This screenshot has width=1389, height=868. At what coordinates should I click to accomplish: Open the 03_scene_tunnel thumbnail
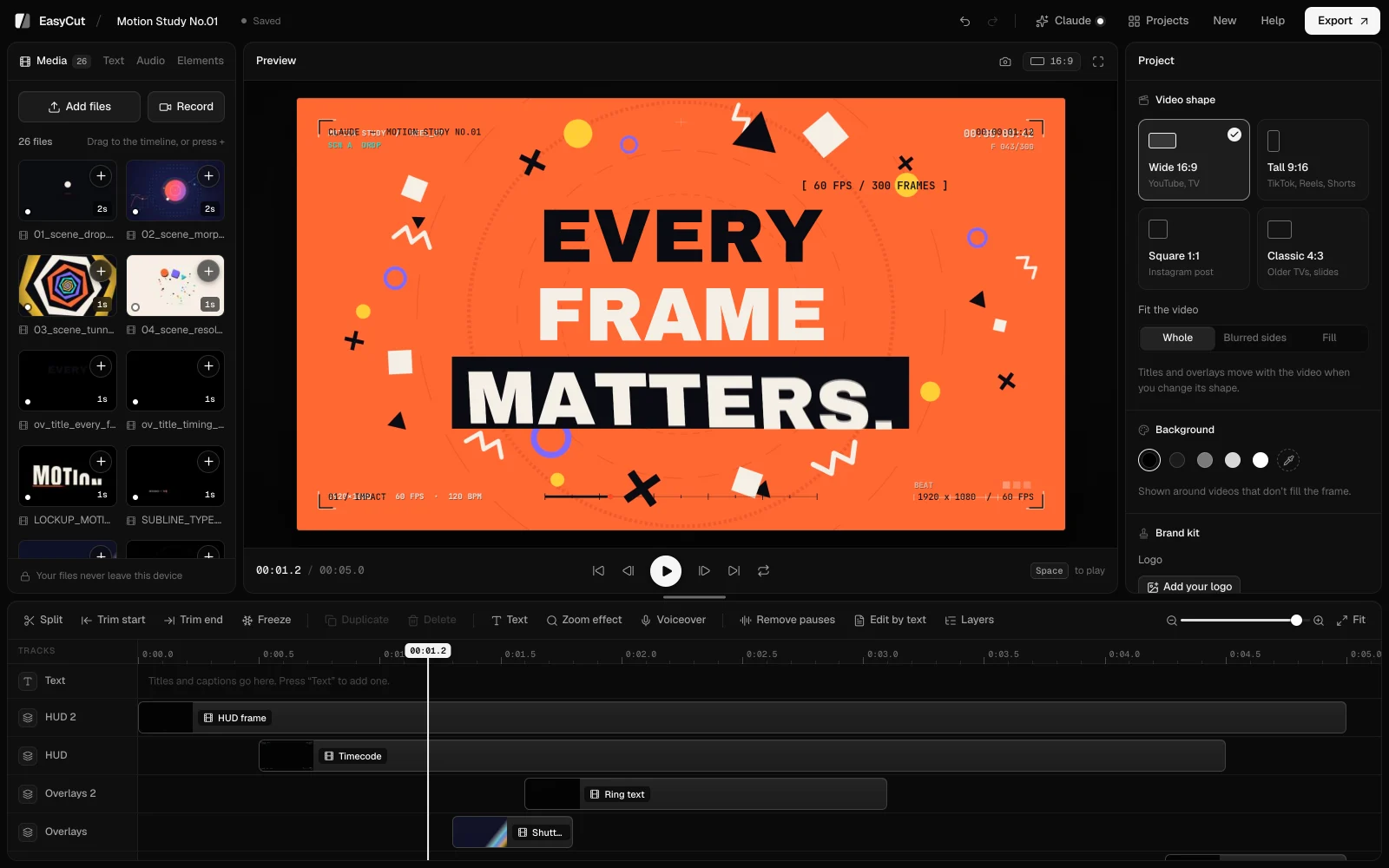coord(68,286)
